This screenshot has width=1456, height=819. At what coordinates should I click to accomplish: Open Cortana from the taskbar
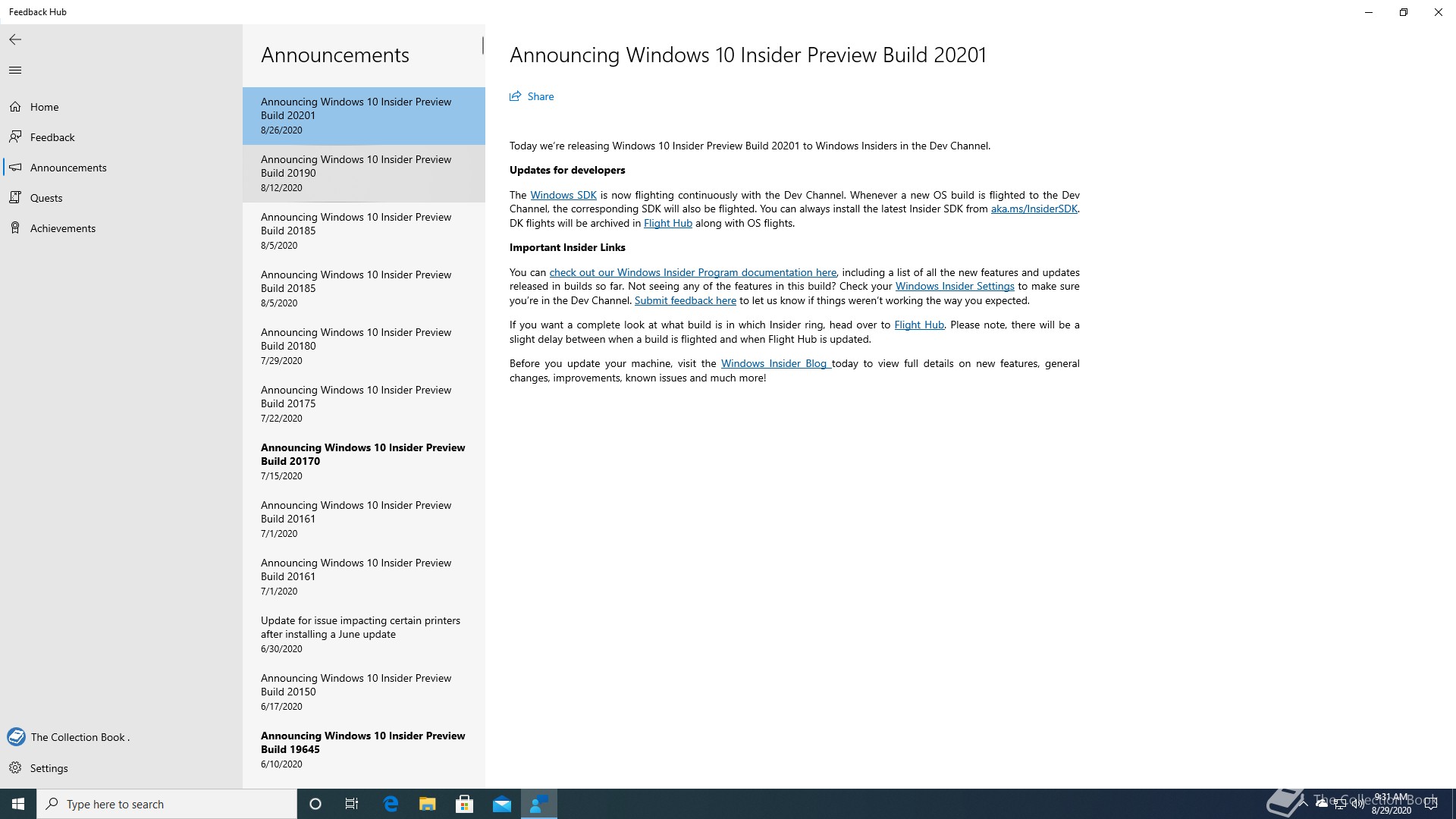click(x=315, y=804)
